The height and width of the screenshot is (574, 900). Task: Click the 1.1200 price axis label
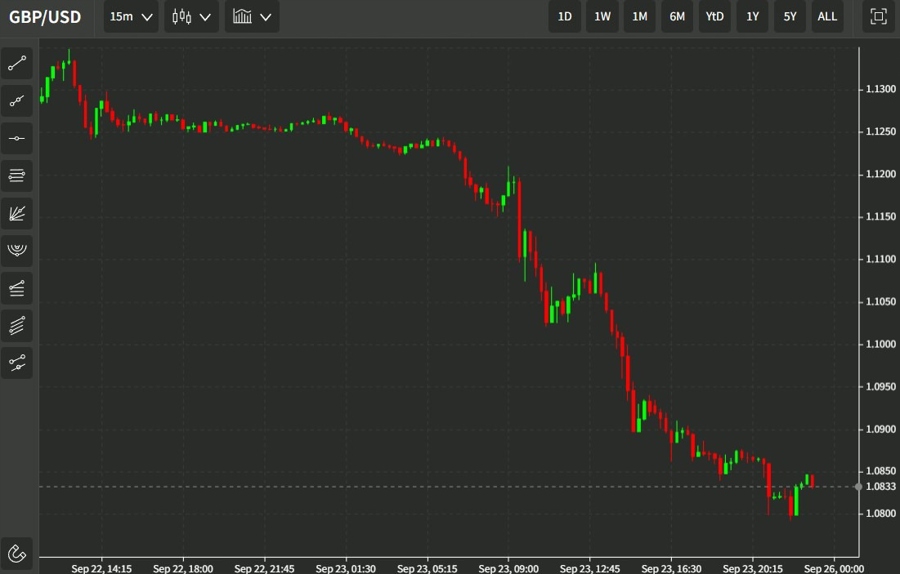(880, 174)
